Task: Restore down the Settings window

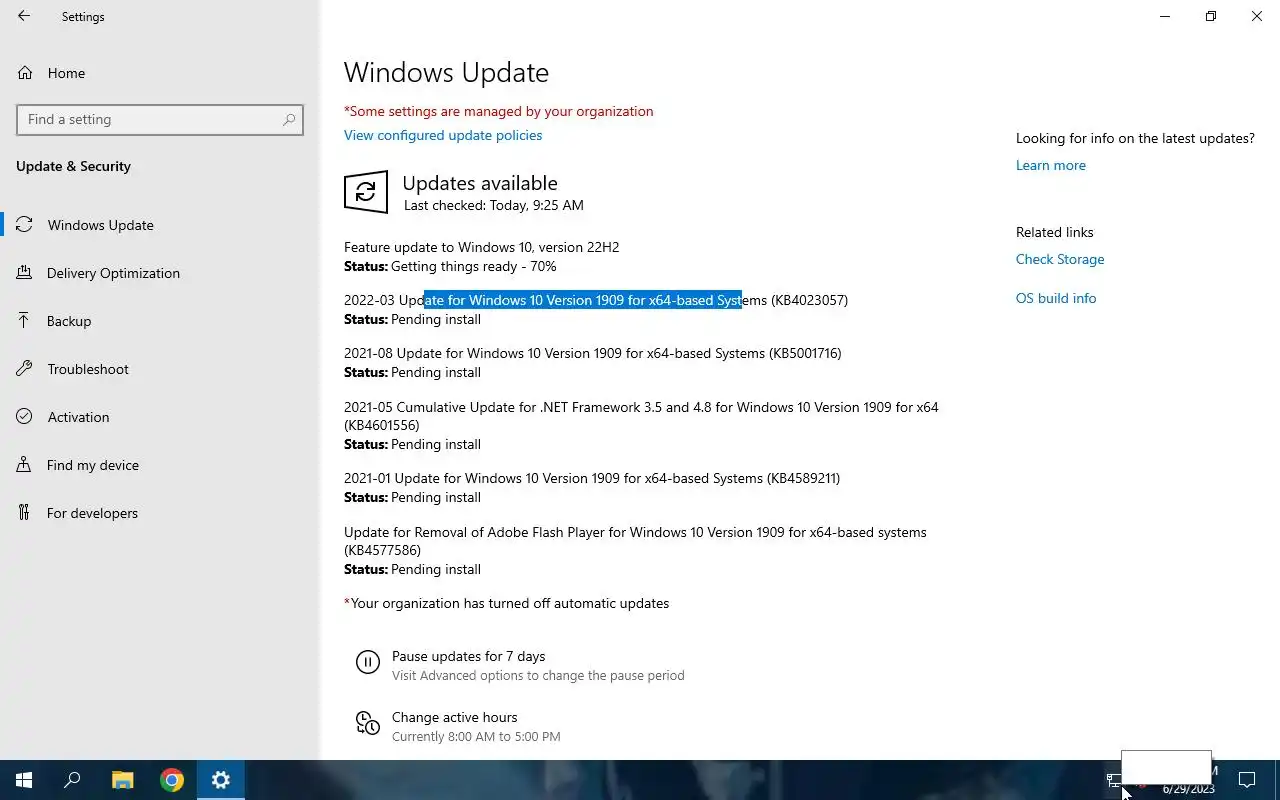Action: point(1211,16)
